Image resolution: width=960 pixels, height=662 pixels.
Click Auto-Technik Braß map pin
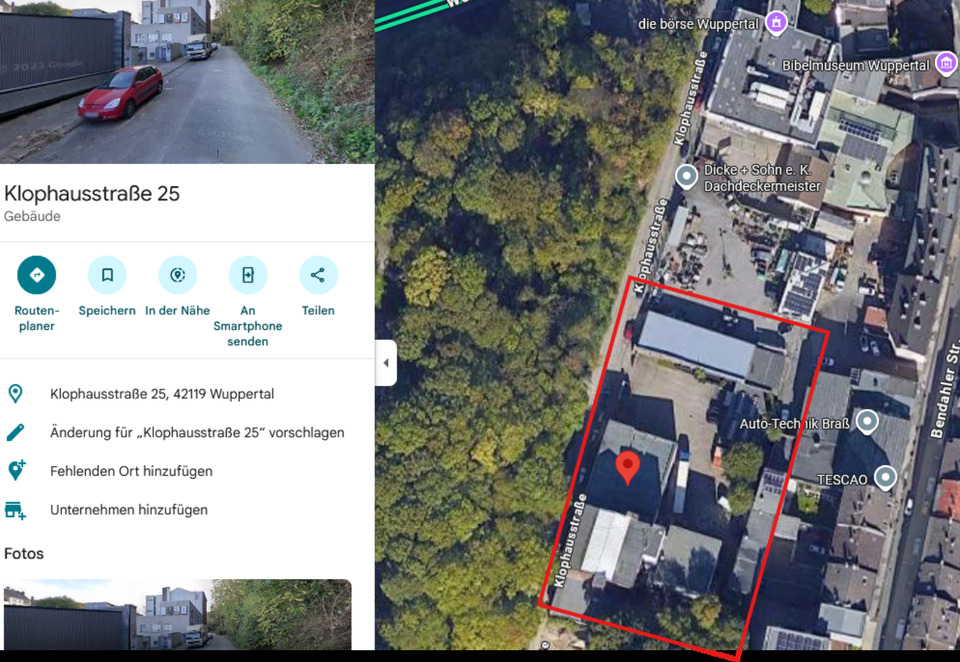867,422
